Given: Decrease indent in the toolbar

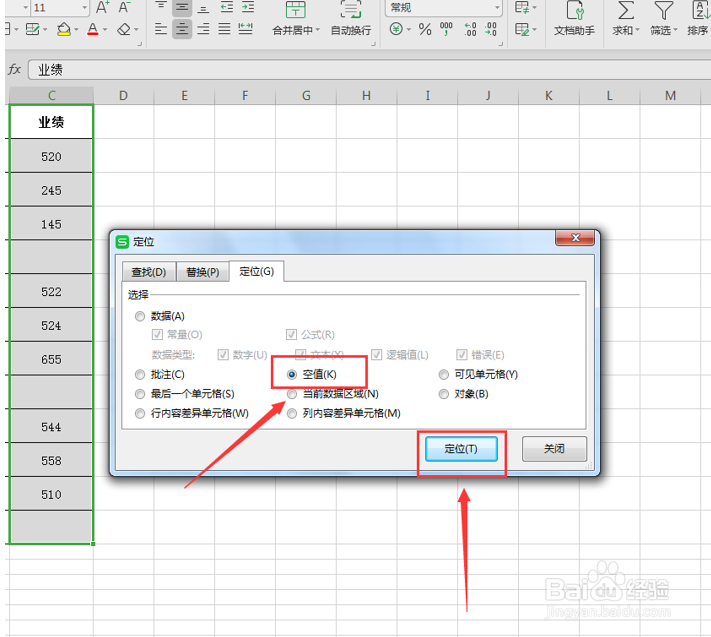Looking at the screenshot, I should tap(226, 7).
